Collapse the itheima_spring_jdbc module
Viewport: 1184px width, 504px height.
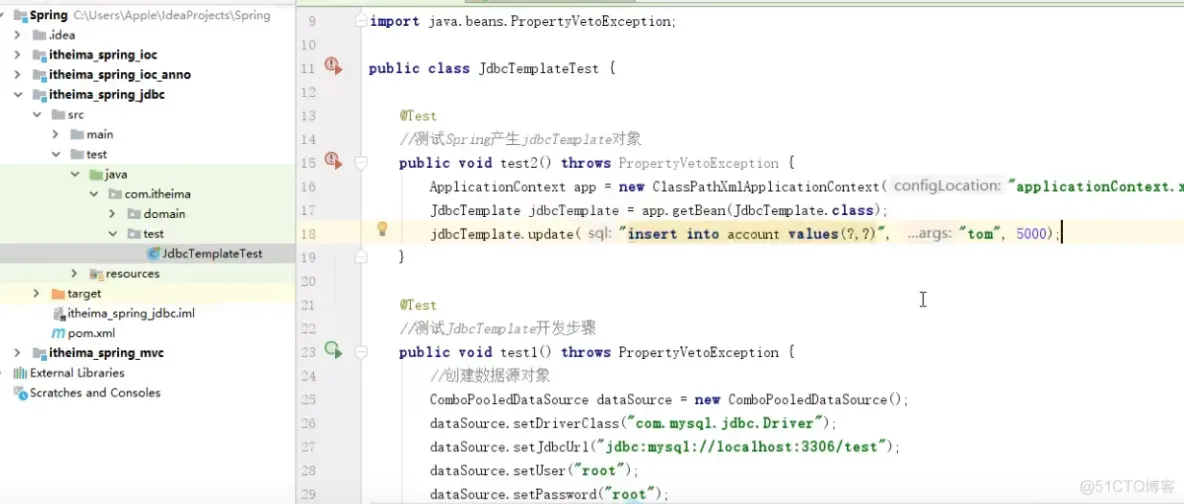coord(17,95)
